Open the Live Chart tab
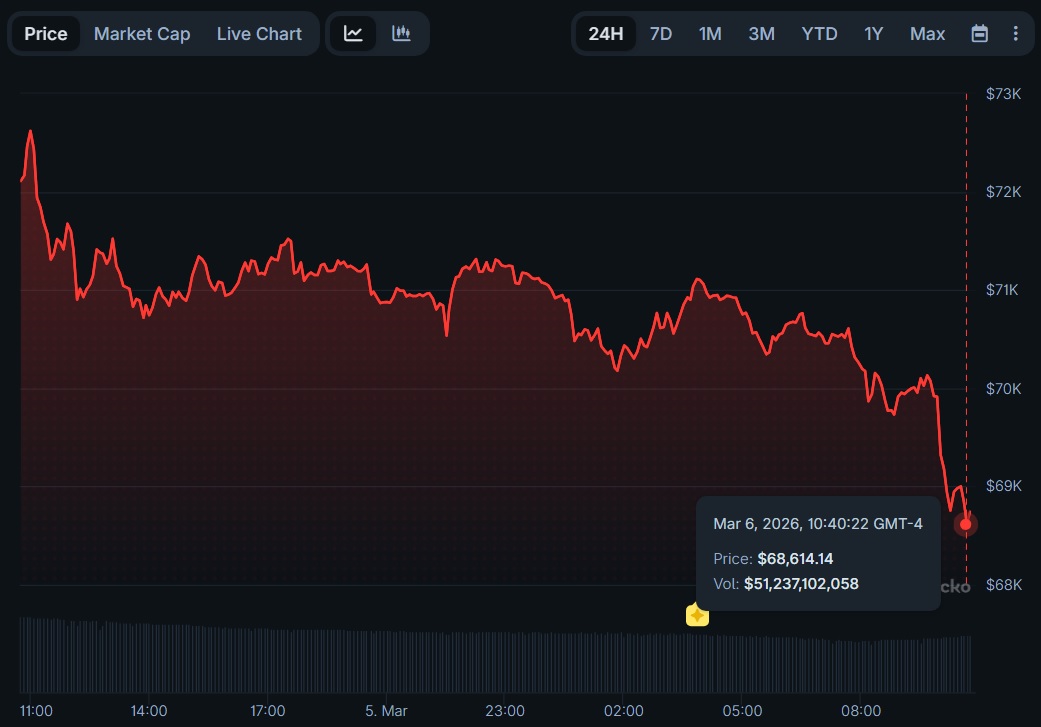 259,34
